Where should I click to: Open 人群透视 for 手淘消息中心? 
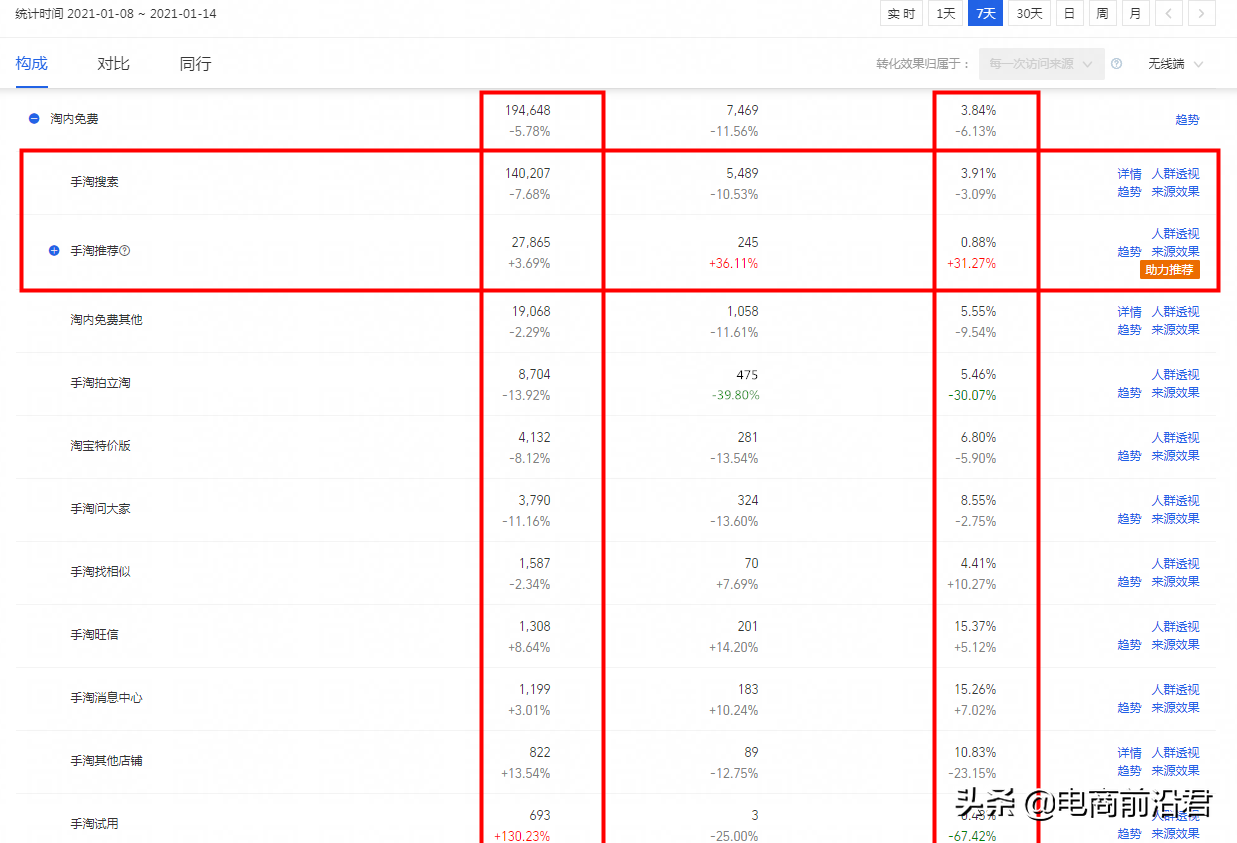point(1175,690)
